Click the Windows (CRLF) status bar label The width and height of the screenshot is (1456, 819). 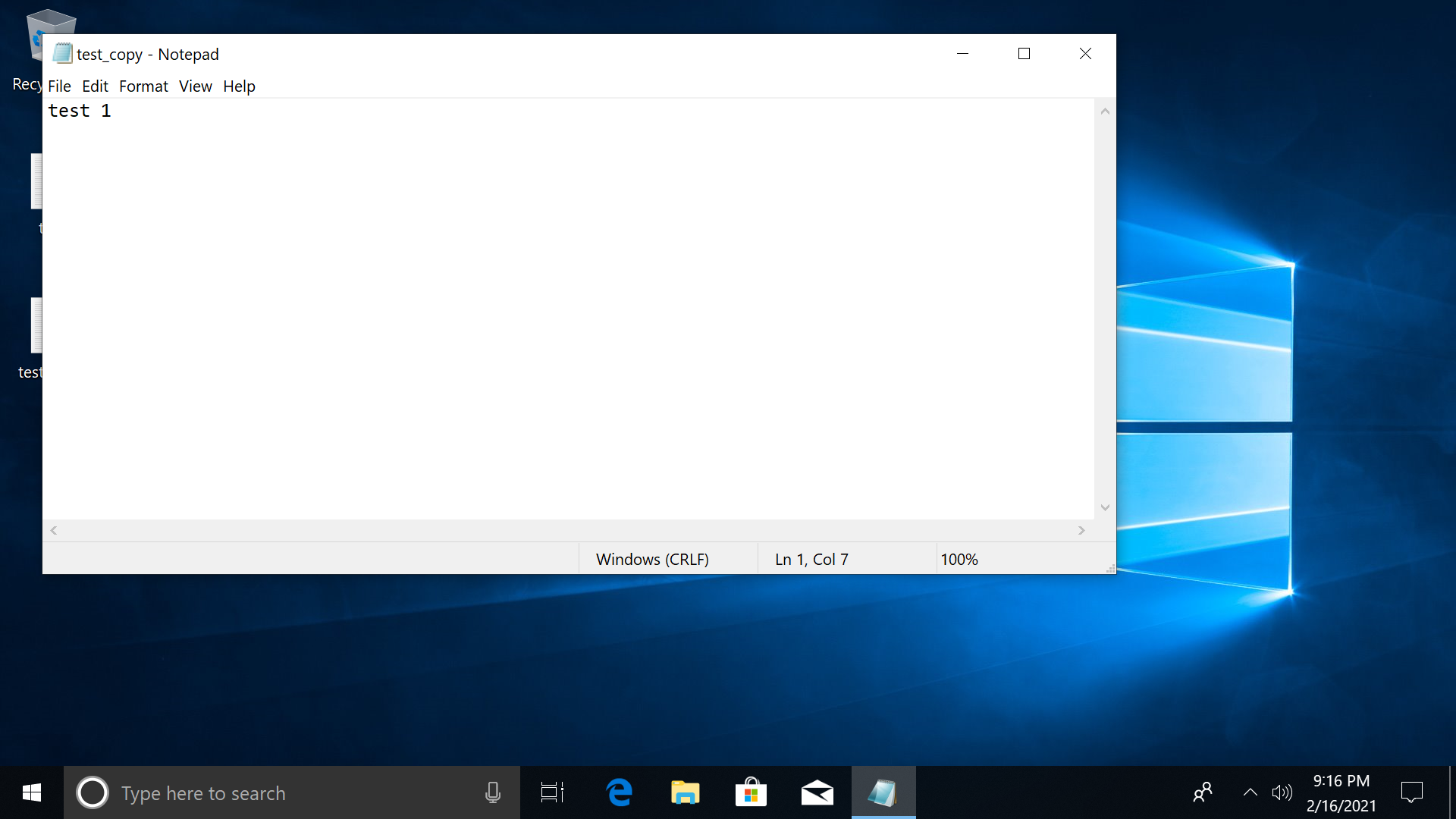(x=652, y=559)
